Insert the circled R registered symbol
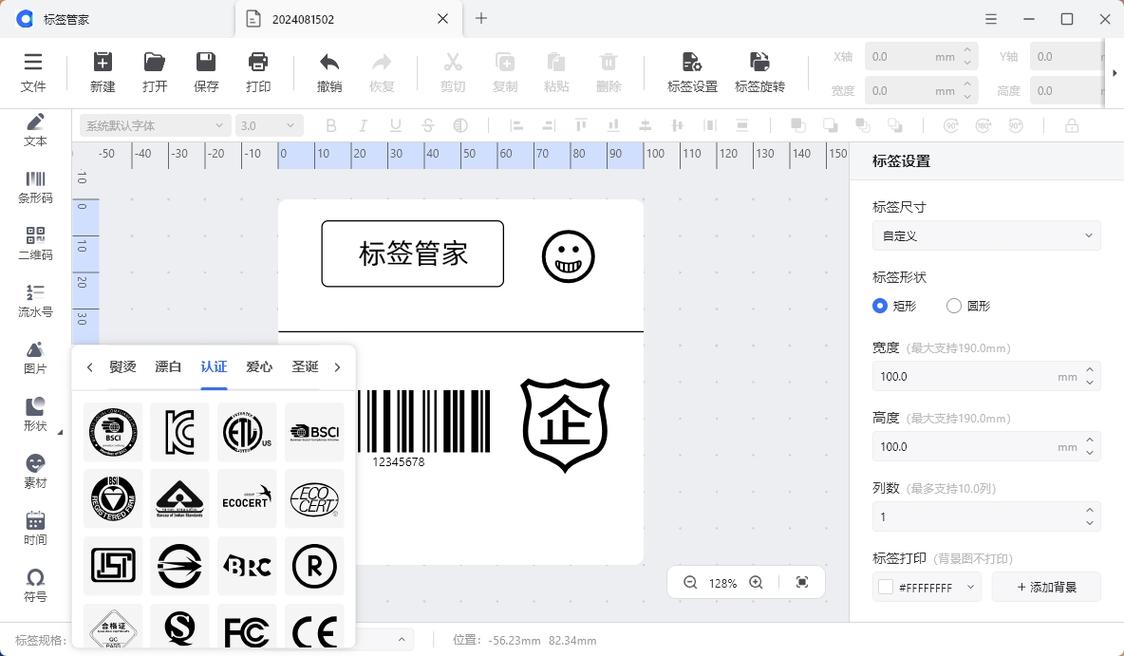Viewport: 1124px width, 656px height. pos(314,566)
